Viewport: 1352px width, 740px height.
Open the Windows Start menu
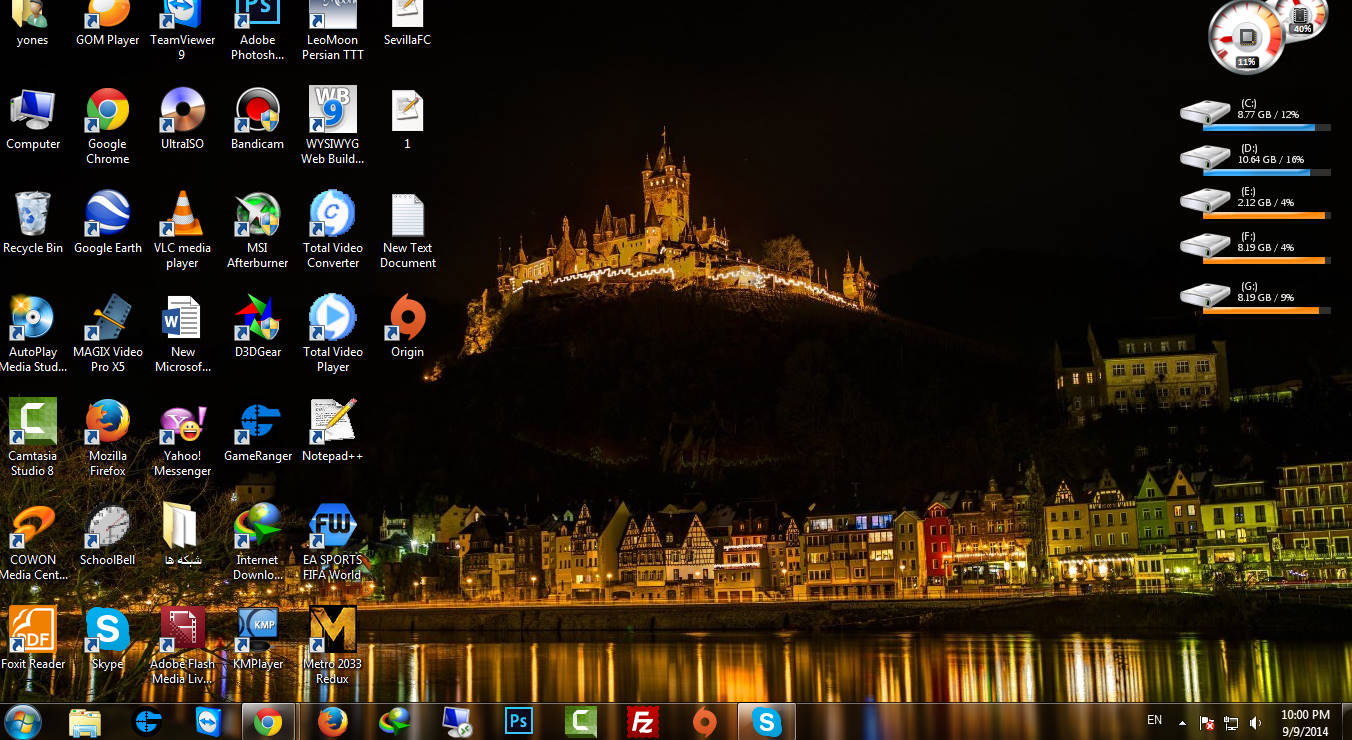[x=23, y=721]
